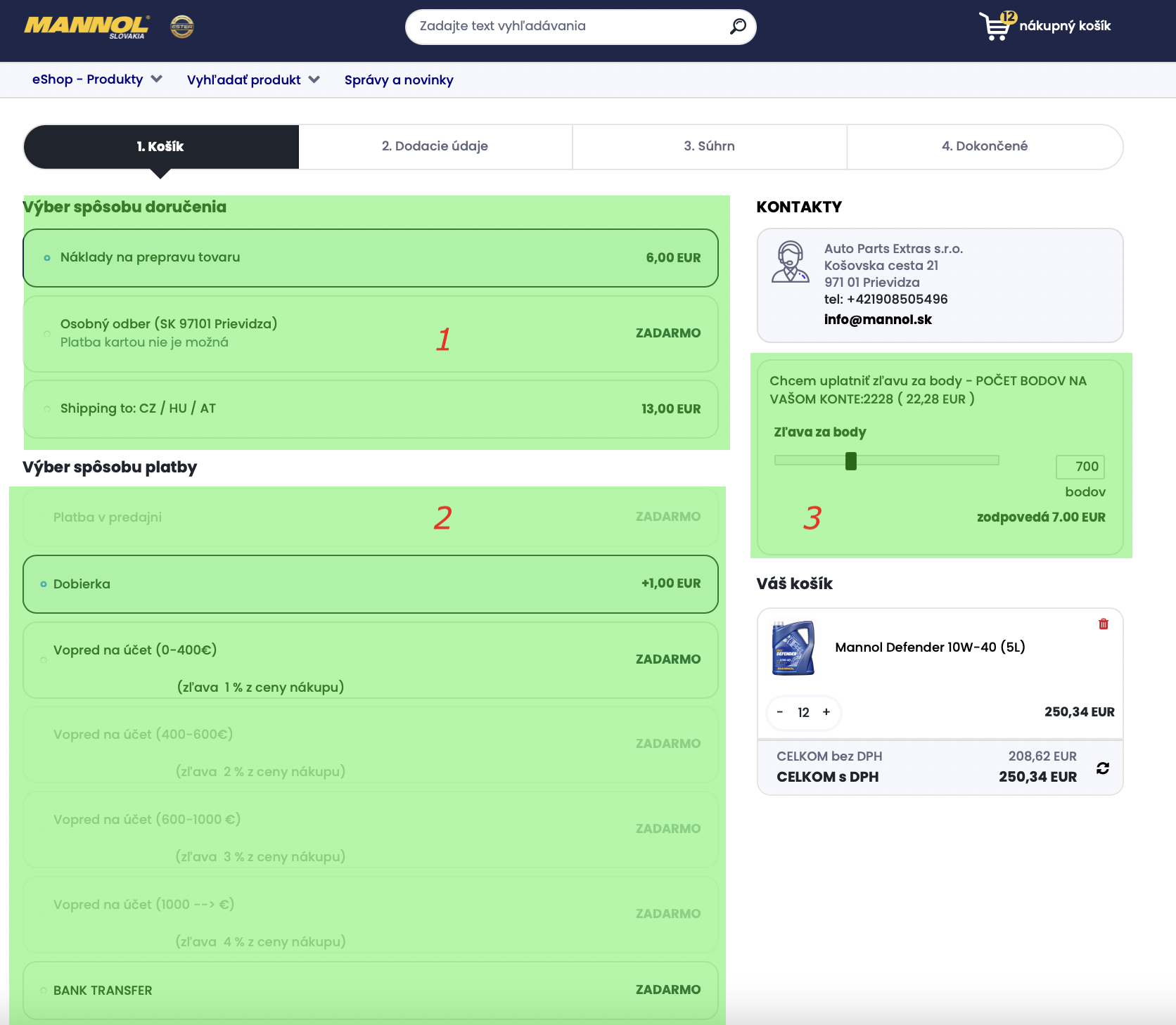Select Osobný odber Prievidza delivery option
1176x1025 pixels.
tap(371, 333)
